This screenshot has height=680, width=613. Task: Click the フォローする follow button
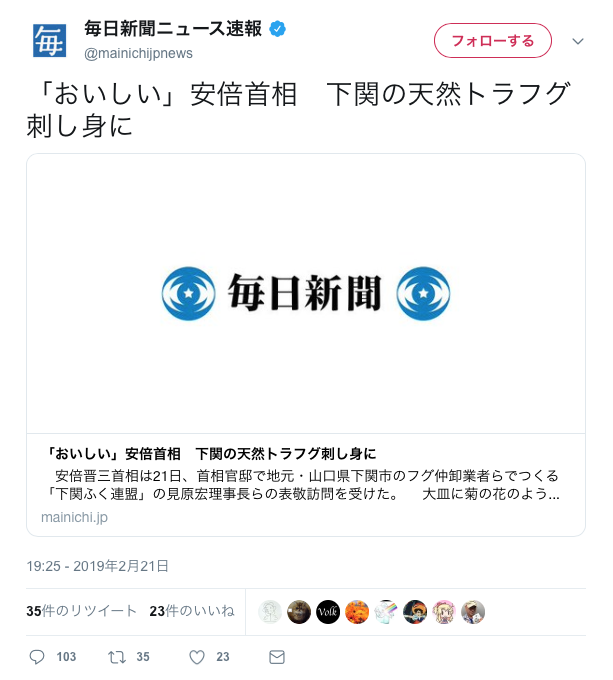(x=493, y=41)
